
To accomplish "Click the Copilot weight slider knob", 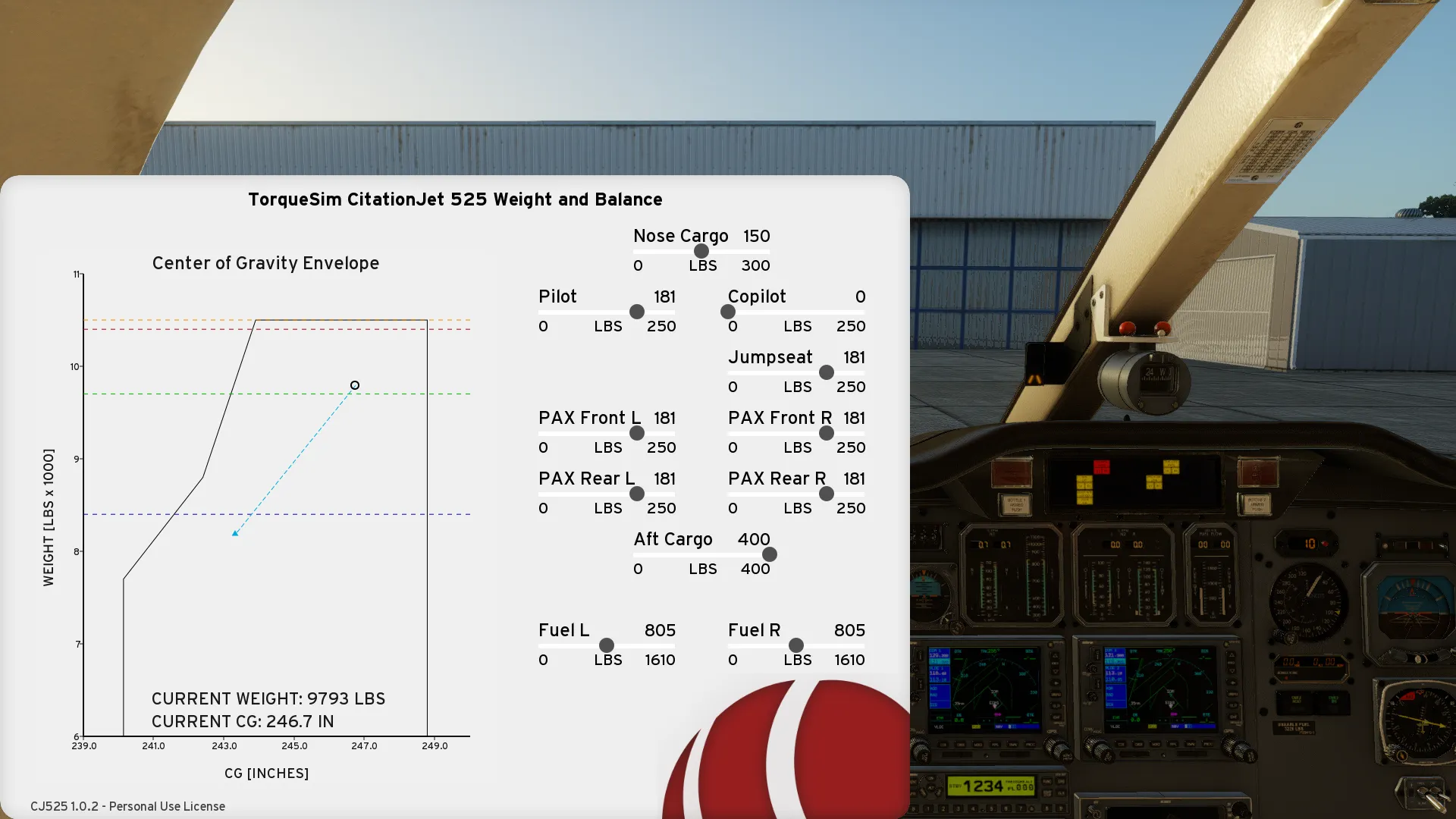I will coord(728,312).
